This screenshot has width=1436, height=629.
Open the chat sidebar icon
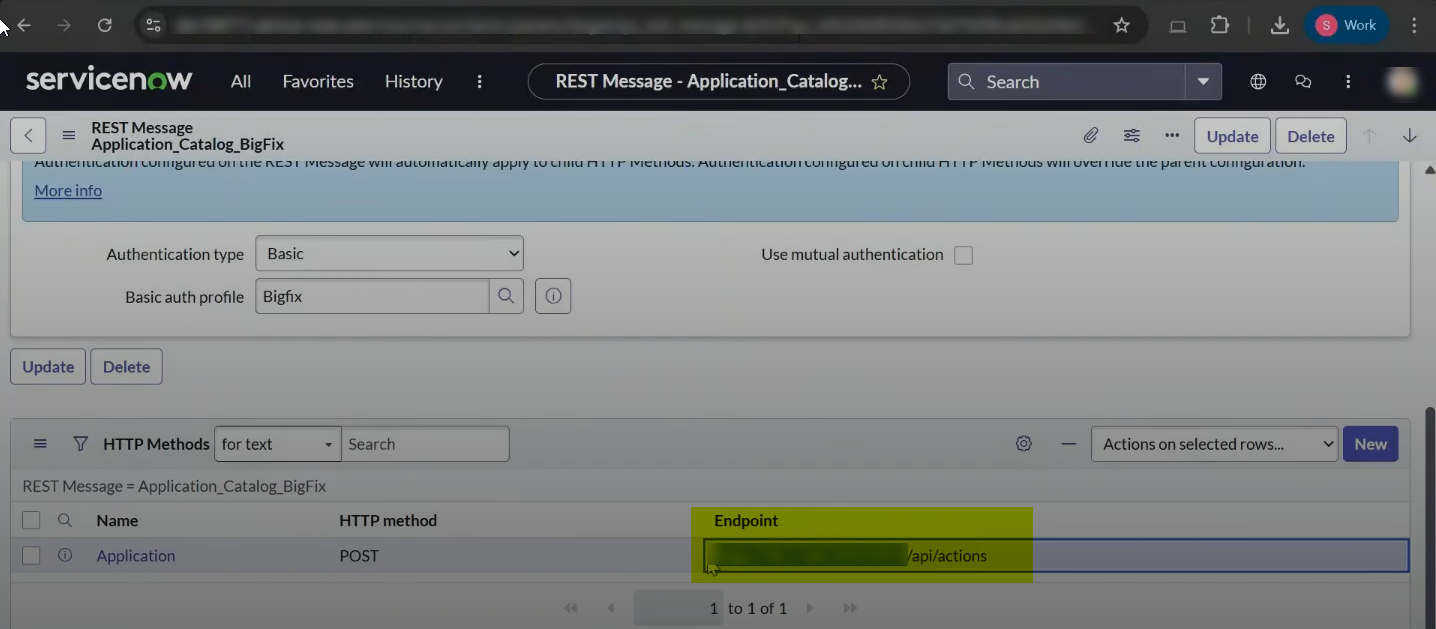click(1303, 82)
